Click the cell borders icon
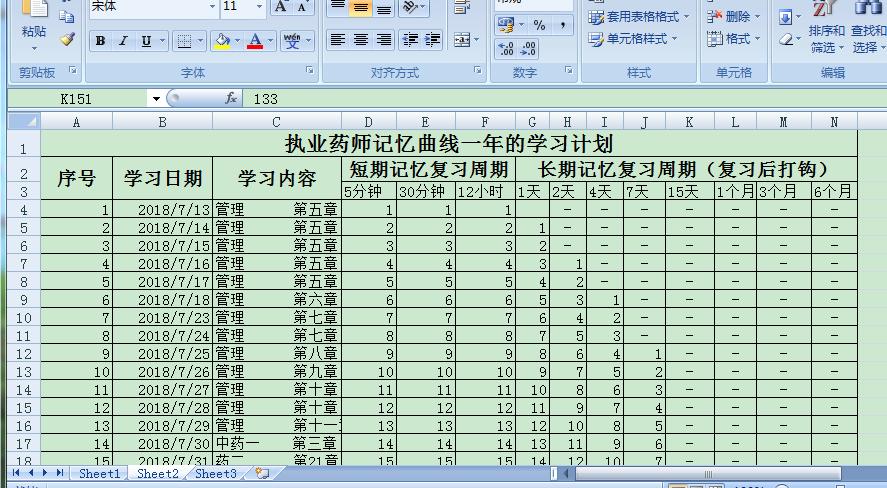 [184, 41]
